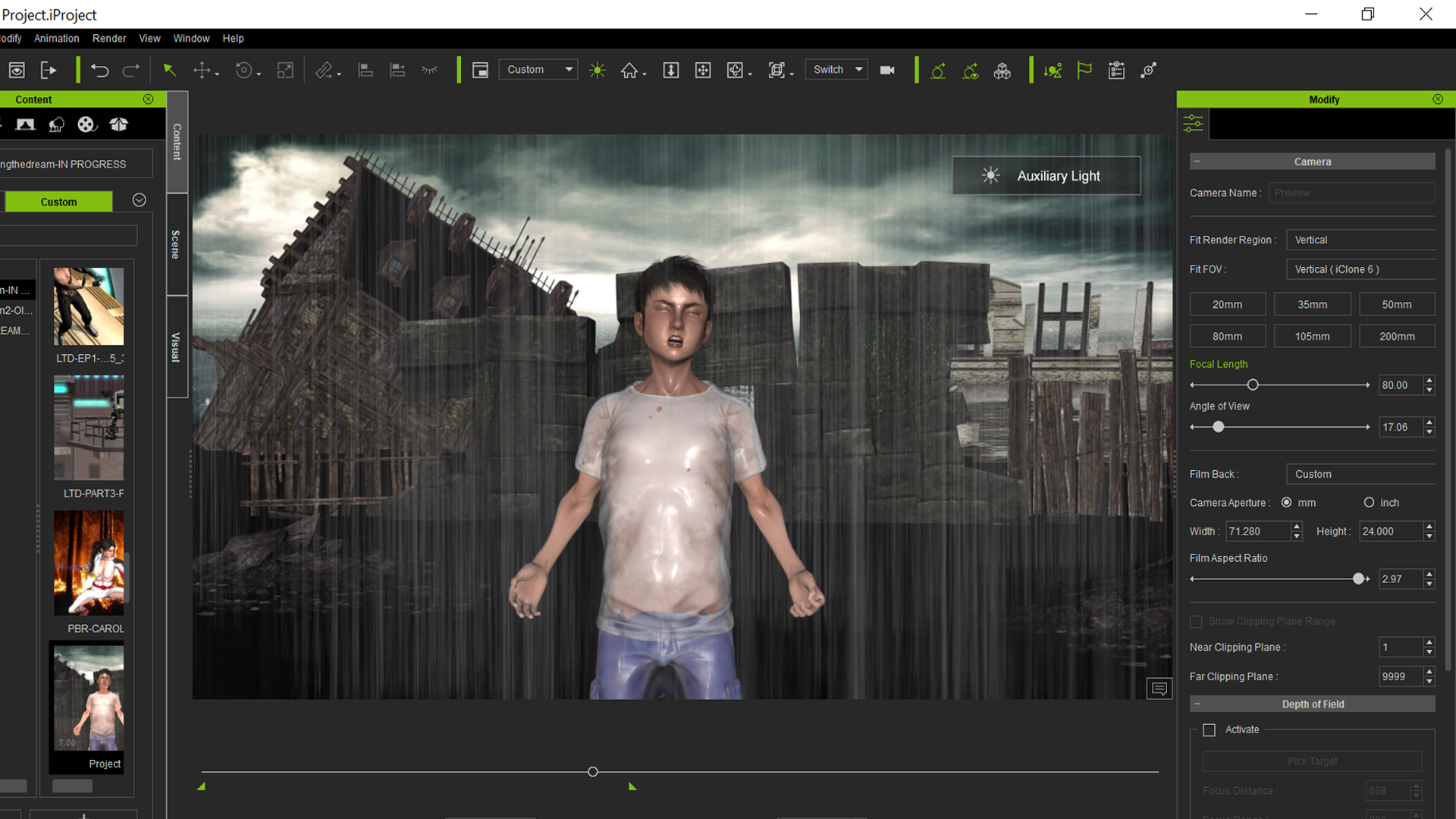
Task: Click the green sun light icon
Action: click(598, 71)
